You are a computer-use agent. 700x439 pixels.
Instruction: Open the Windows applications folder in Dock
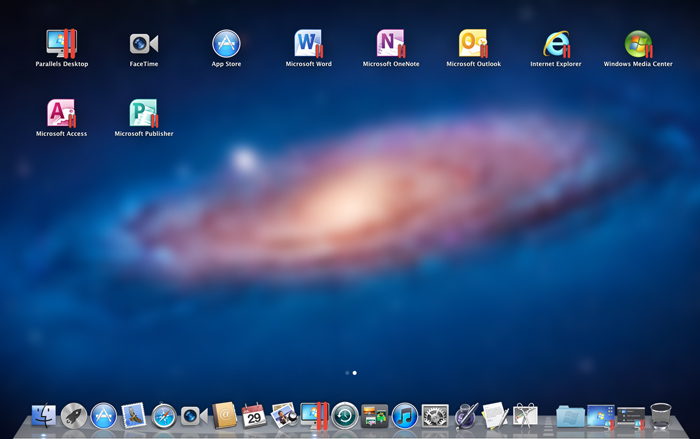coord(571,417)
